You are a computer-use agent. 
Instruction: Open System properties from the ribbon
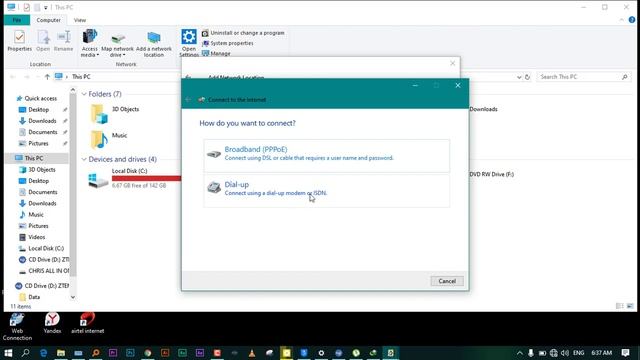(228, 43)
